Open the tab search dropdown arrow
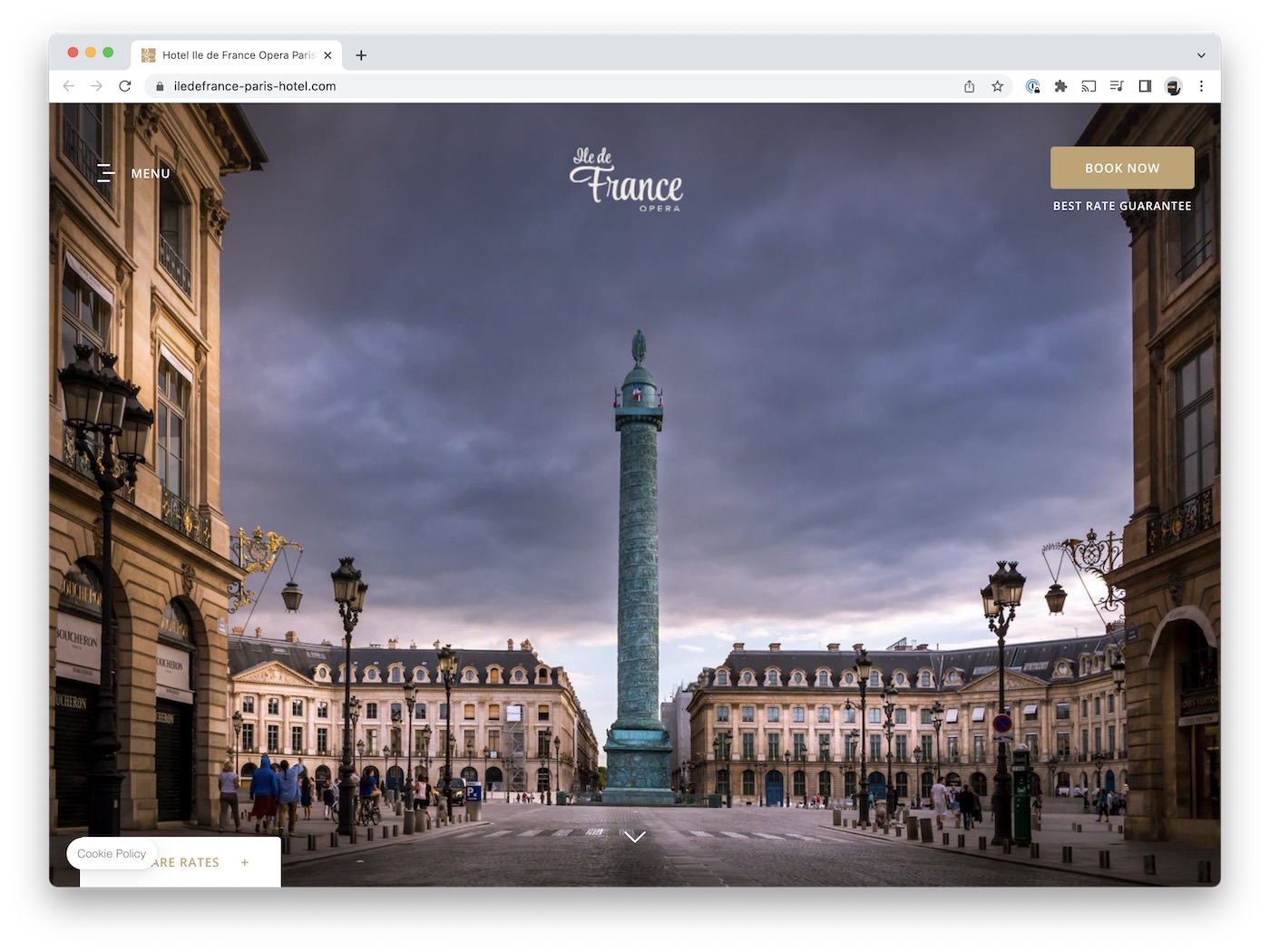Viewport: 1270px width, 952px height. tap(1201, 55)
